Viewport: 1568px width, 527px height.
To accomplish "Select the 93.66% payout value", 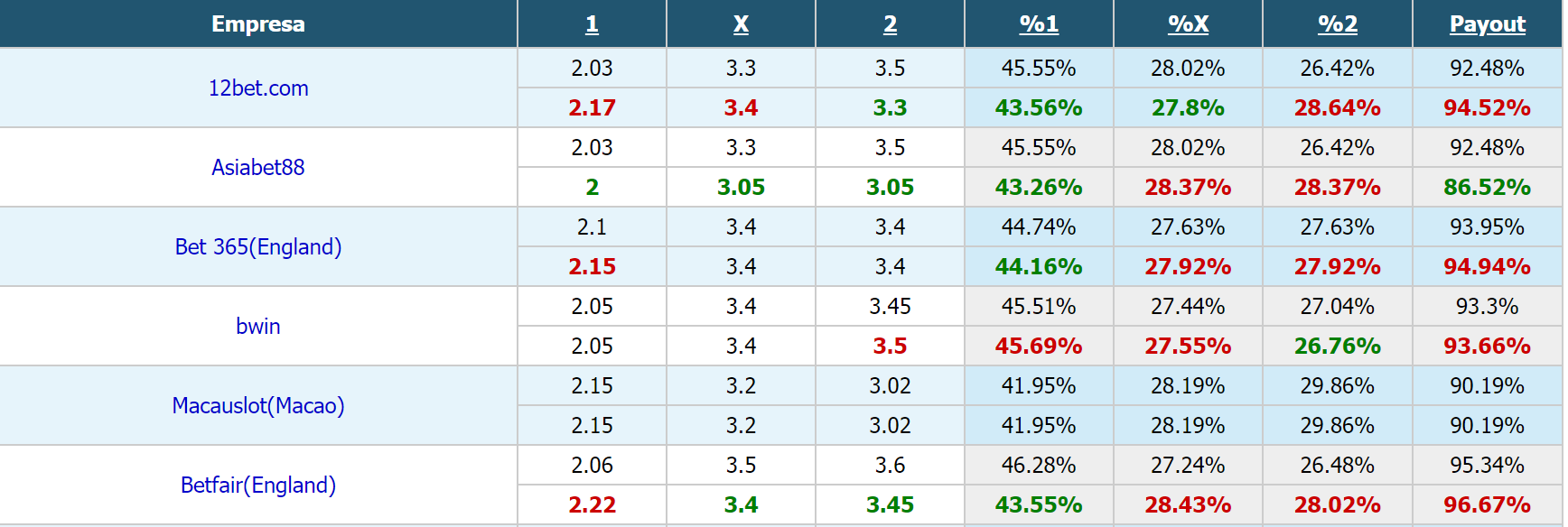I will (1487, 346).
